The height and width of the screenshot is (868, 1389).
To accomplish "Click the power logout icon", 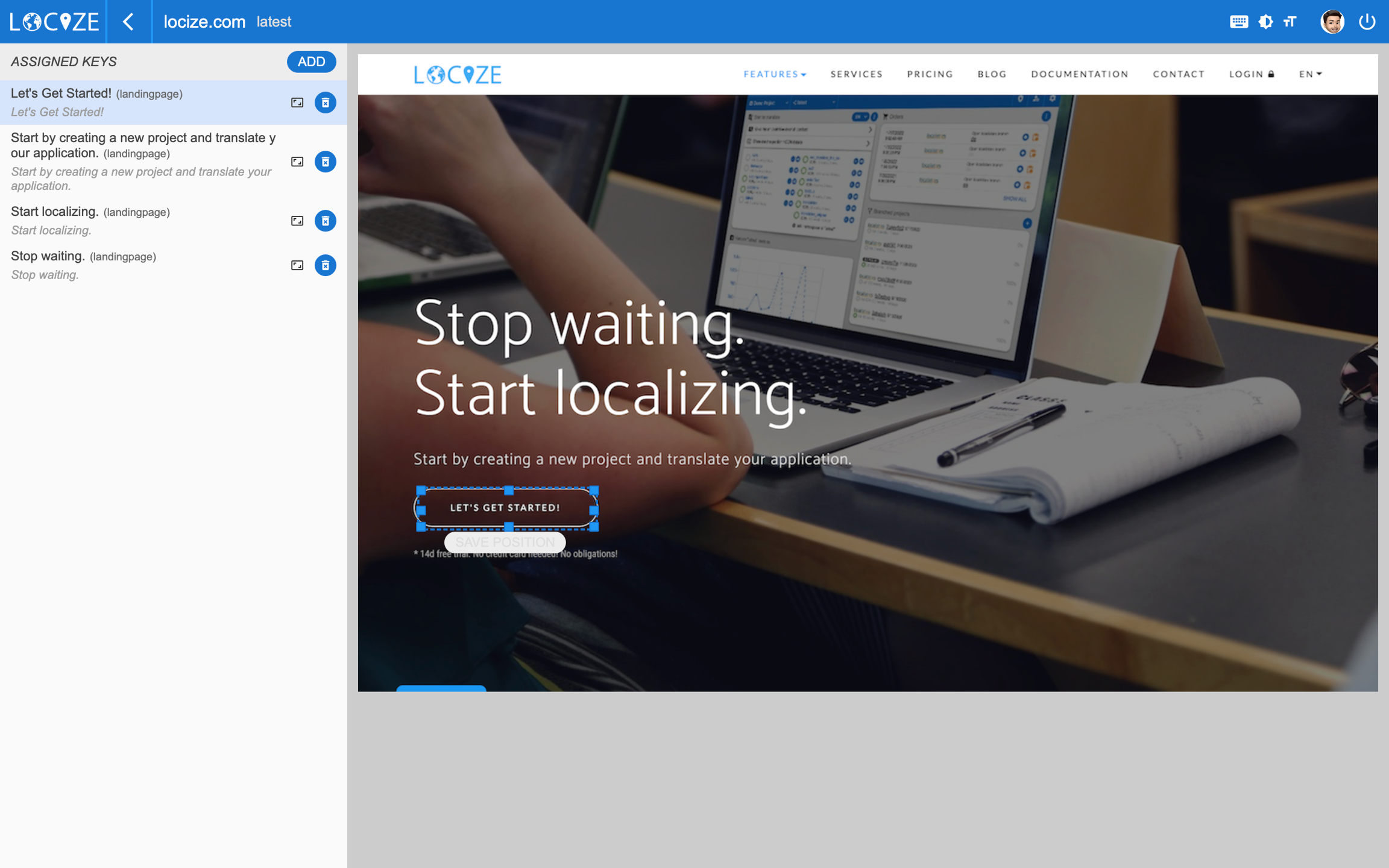I will pyautogui.click(x=1367, y=22).
